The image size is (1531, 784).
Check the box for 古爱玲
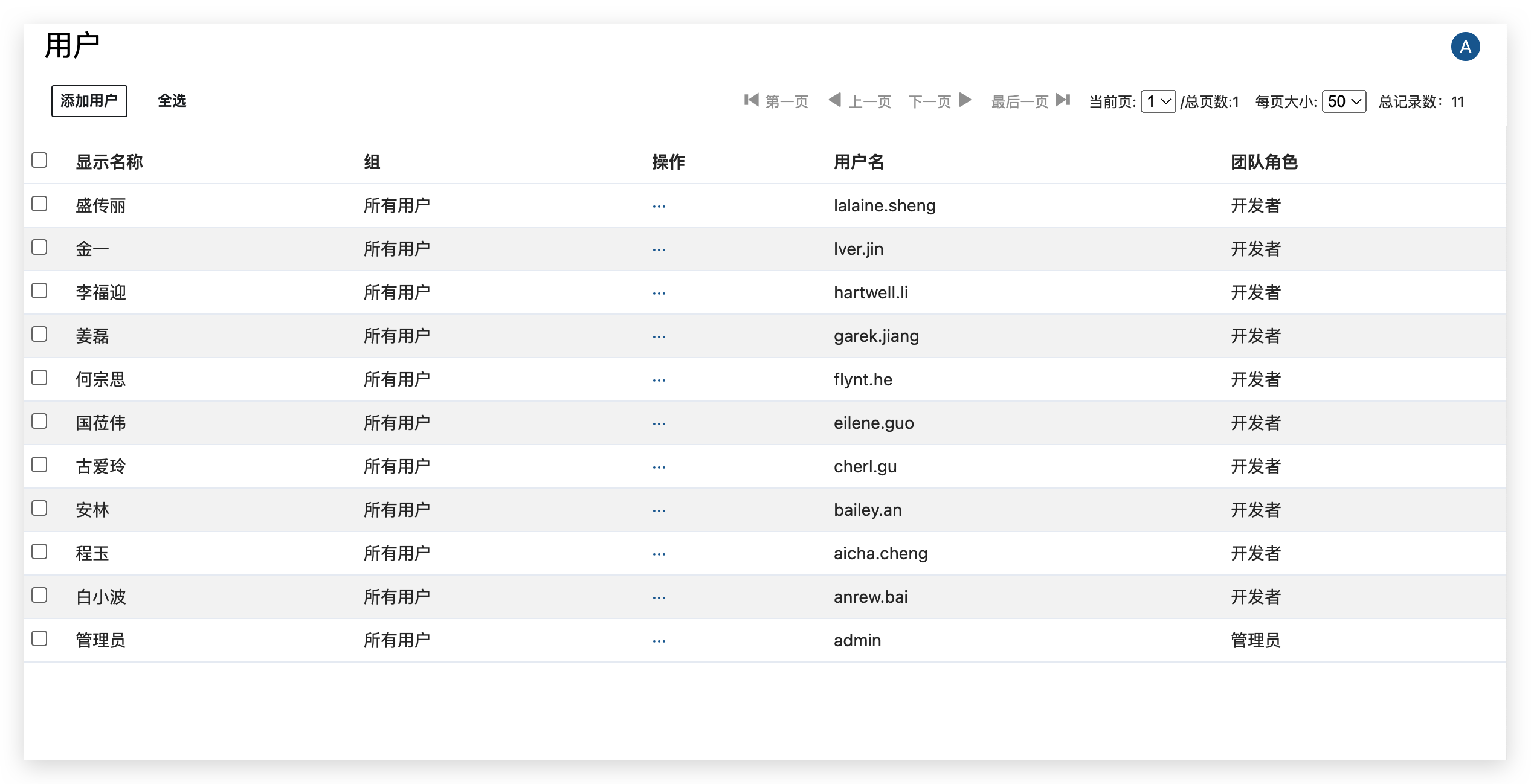tap(39, 464)
